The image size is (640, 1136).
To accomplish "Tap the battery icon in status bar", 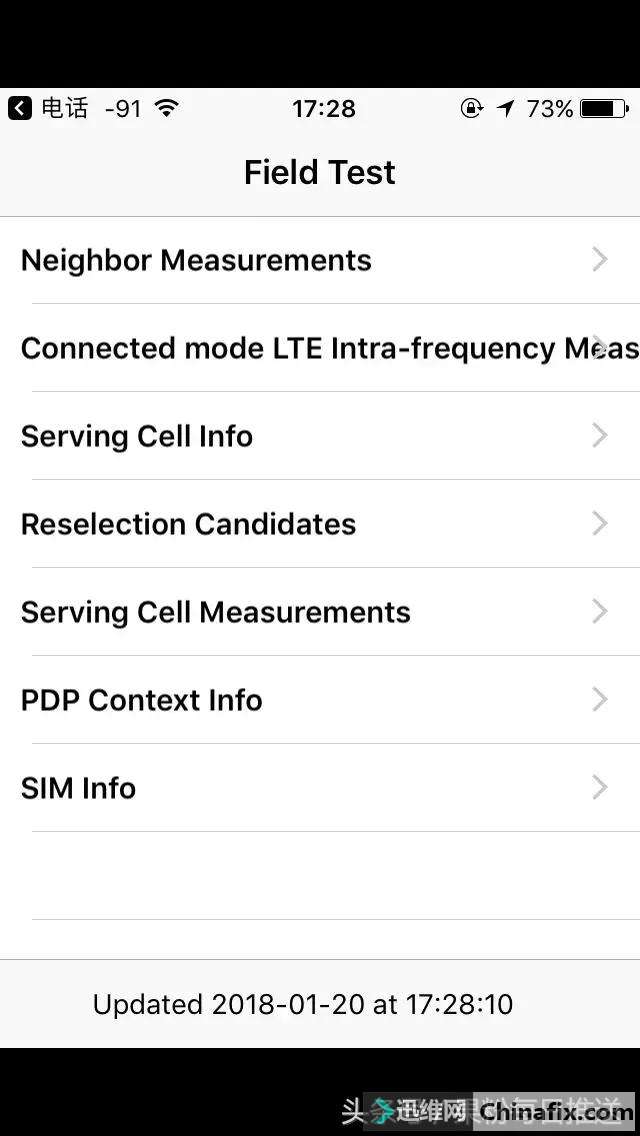I will [x=604, y=108].
